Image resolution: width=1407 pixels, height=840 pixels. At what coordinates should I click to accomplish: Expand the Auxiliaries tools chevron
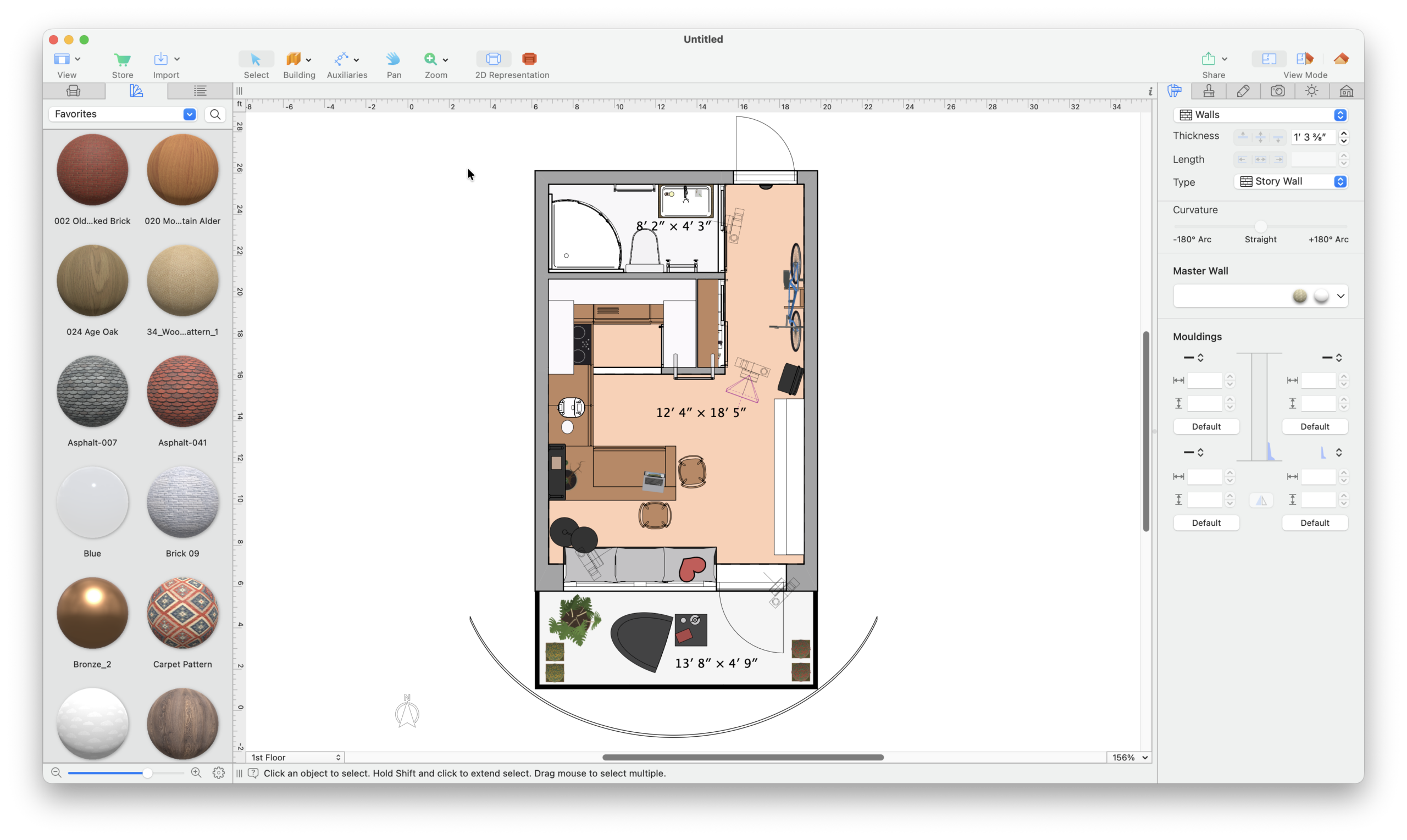(x=356, y=60)
